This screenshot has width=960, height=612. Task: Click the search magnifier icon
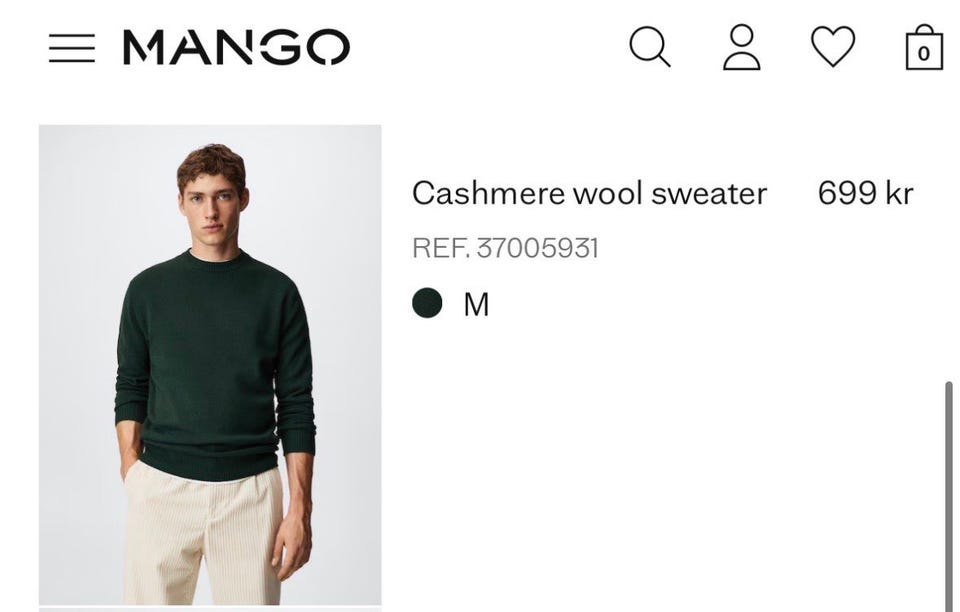[650, 46]
